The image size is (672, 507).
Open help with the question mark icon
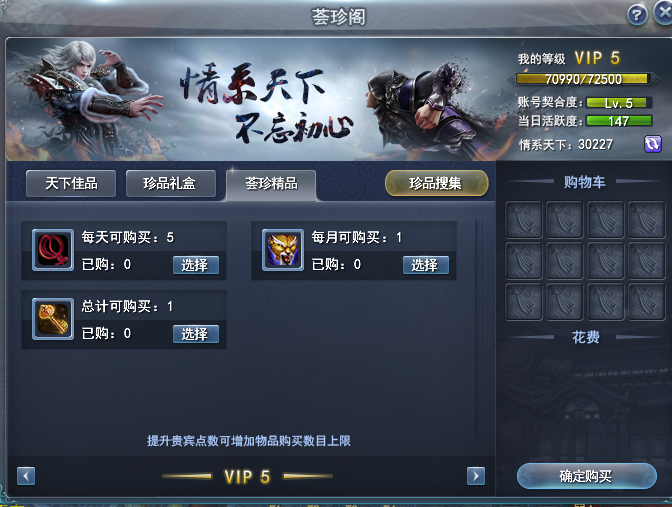pyautogui.click(x=637, y=15)
